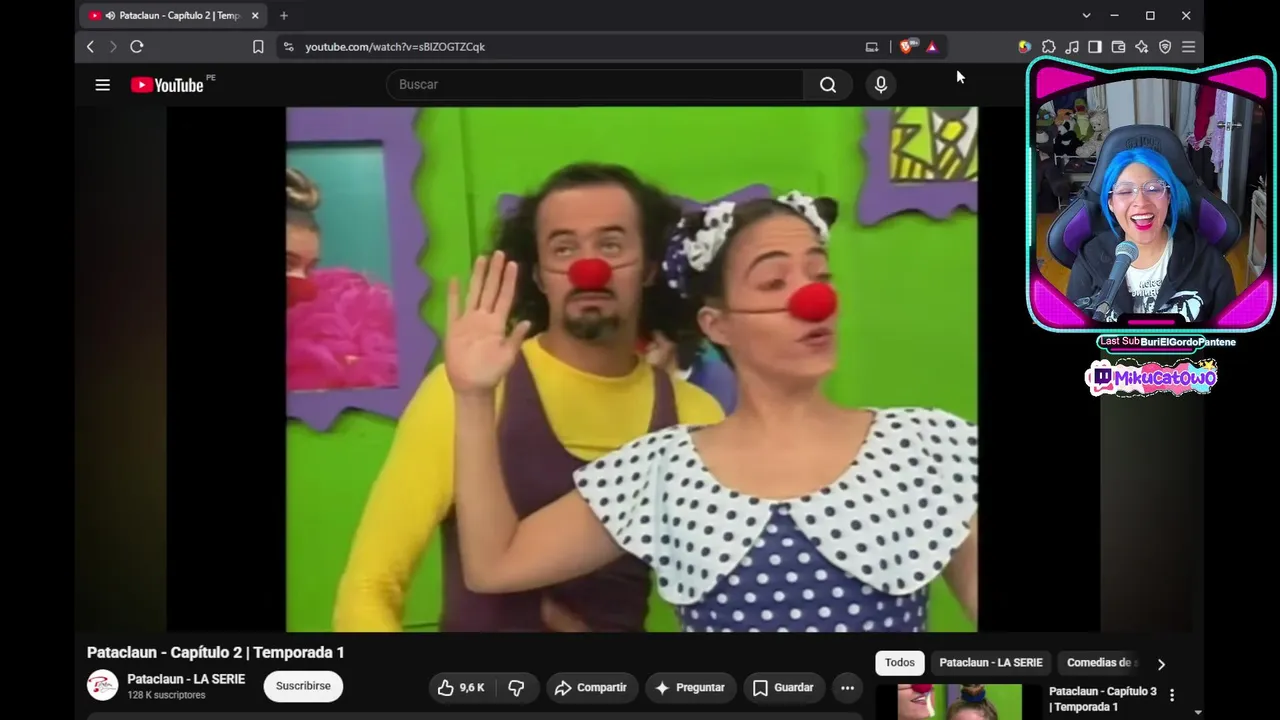Close the browser window

click(x=1186, y=16)
